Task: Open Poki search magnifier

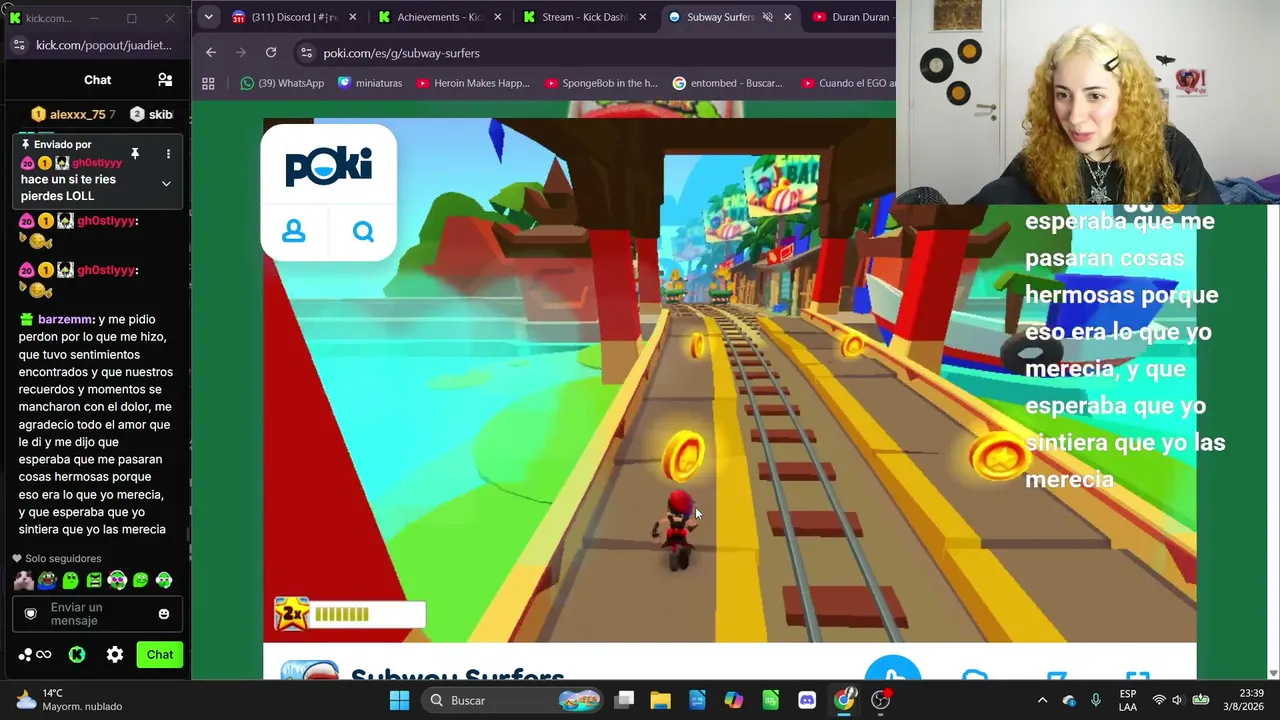Action: [x=363, y=232]
